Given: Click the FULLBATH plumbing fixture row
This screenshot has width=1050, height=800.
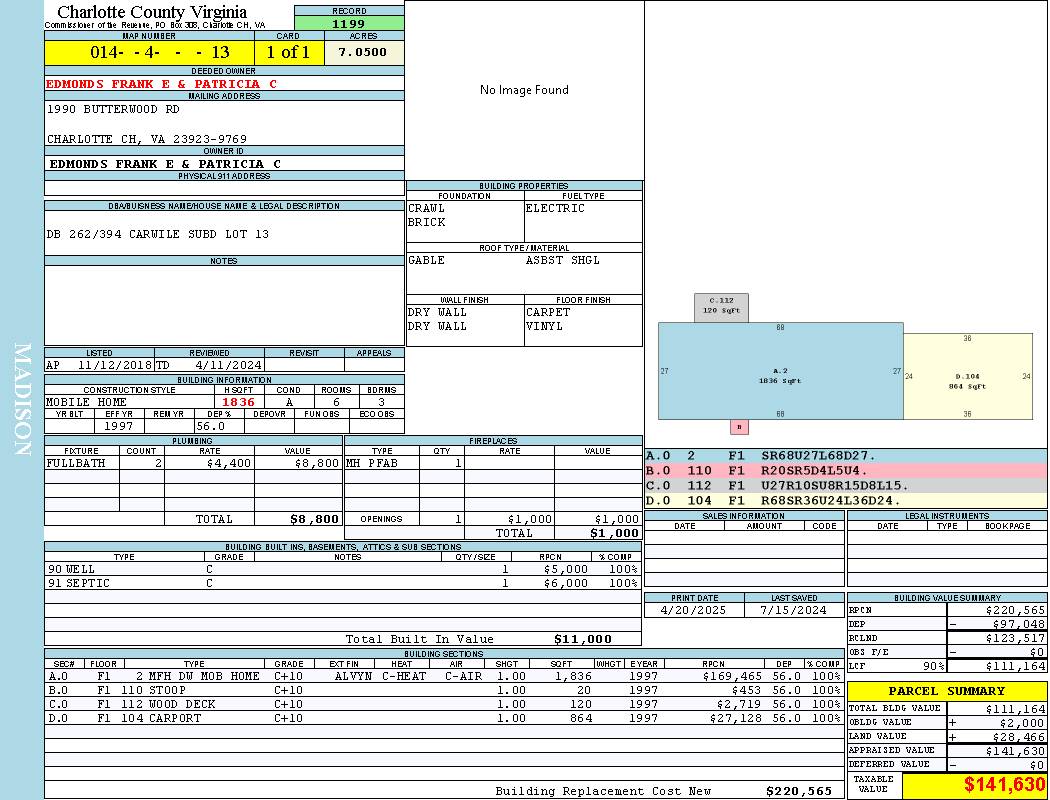Looking at the screenshot, I should [194, 463].
